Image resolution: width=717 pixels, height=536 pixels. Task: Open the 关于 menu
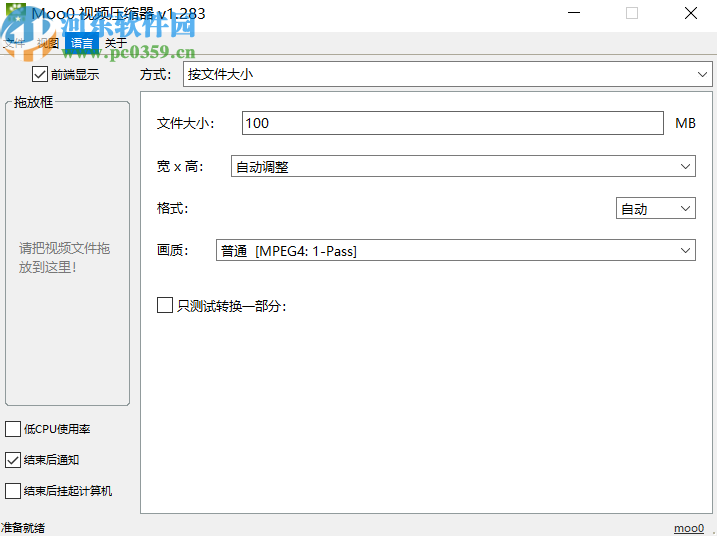click(x=116, y=43)
